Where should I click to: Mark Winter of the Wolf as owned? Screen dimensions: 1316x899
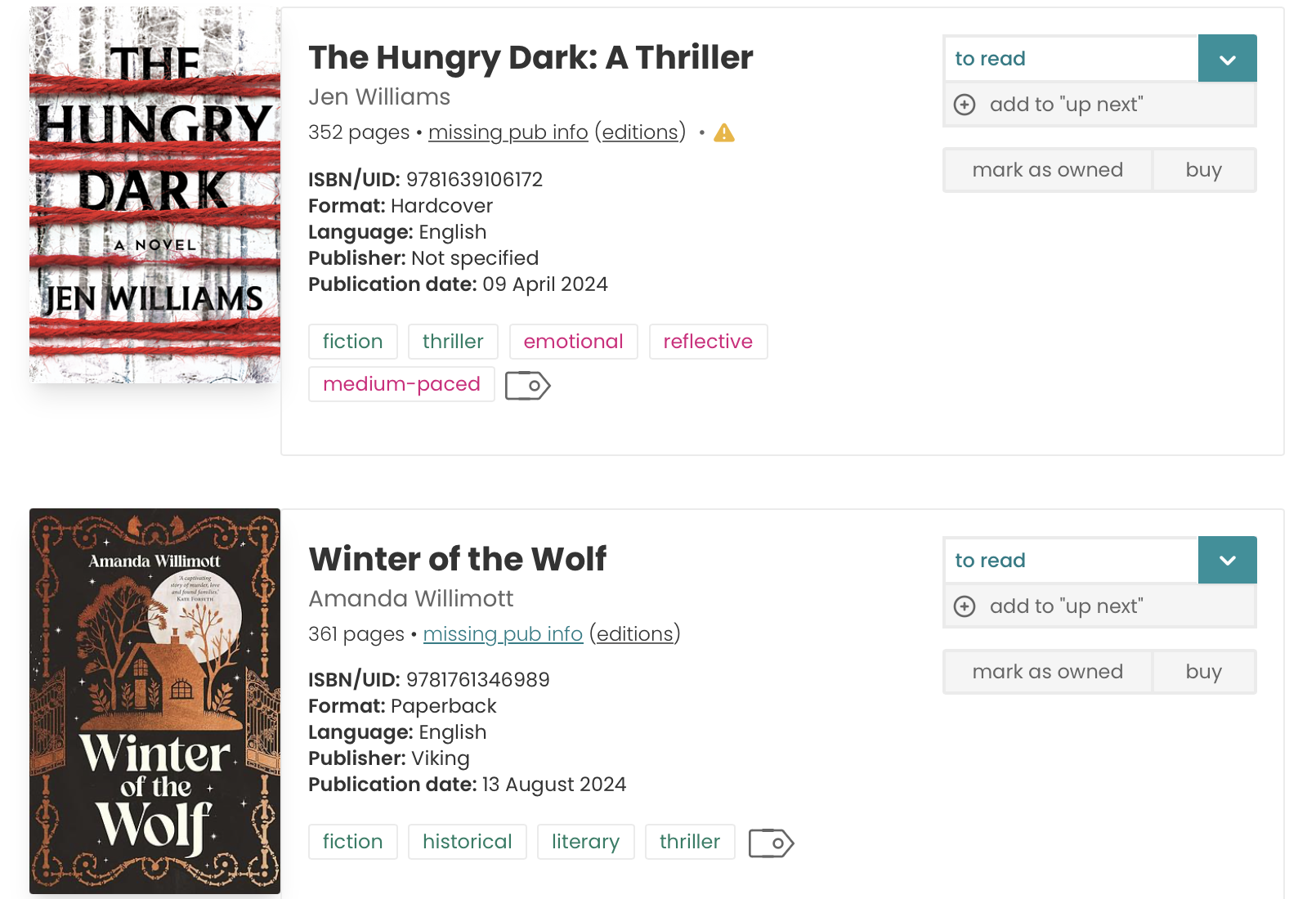(1047, 672)
